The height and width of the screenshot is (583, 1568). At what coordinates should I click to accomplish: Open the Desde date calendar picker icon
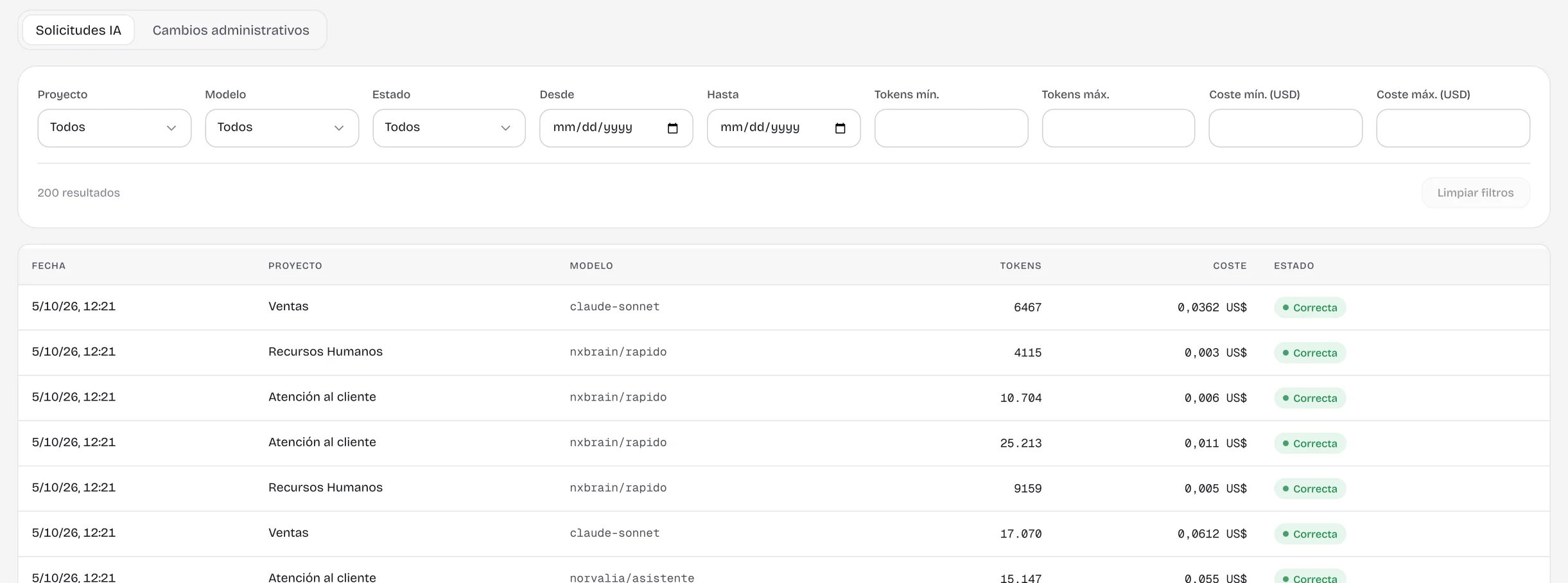672,128
